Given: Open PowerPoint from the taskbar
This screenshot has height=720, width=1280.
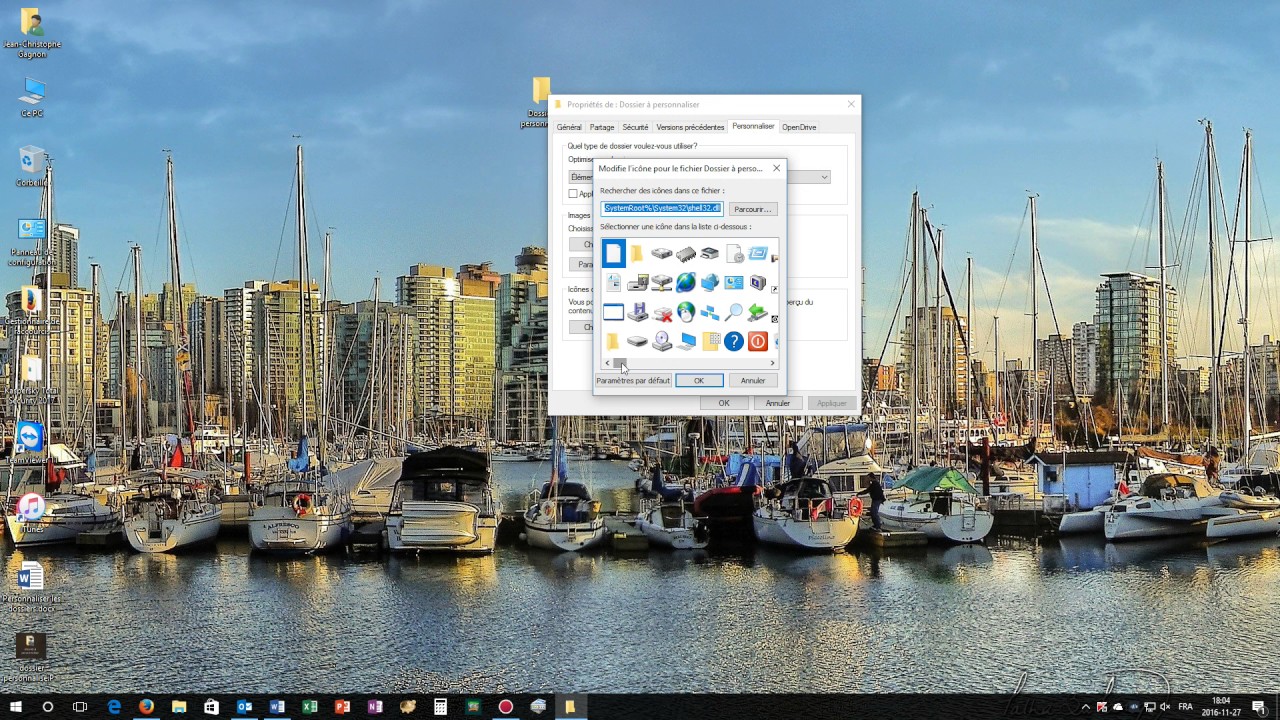Looking at the screenshot, I should tap(342, 707).
